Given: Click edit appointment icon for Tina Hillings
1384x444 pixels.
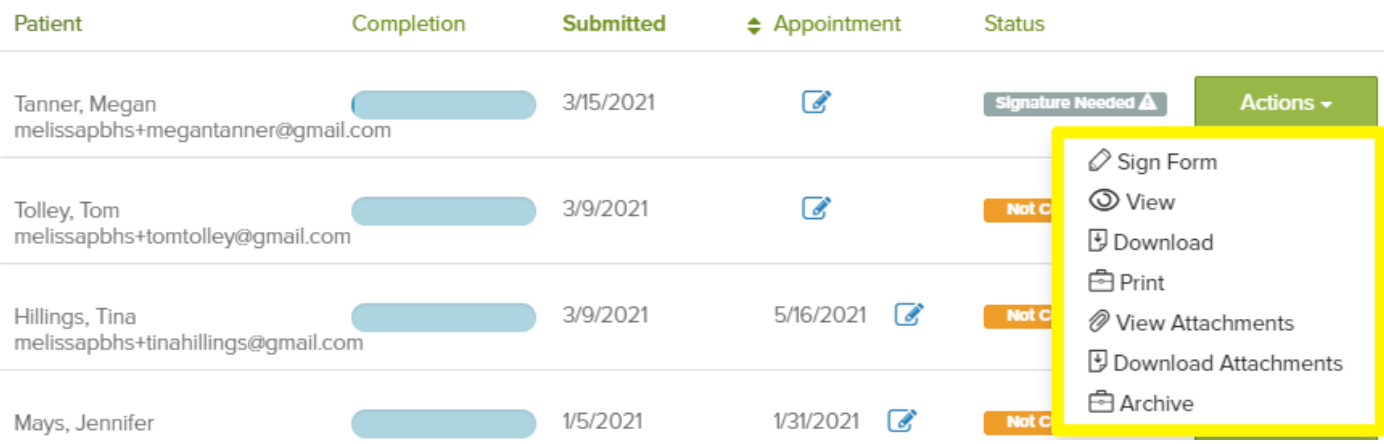Looking at the screenshot, I should click(x=908, y=315).
